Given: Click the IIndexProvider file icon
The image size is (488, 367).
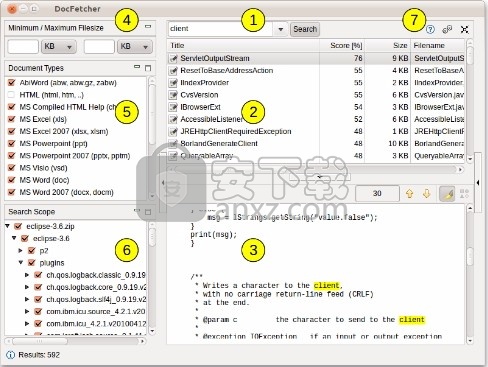Looking at the screenshot, I should click(x=173, y=83).
